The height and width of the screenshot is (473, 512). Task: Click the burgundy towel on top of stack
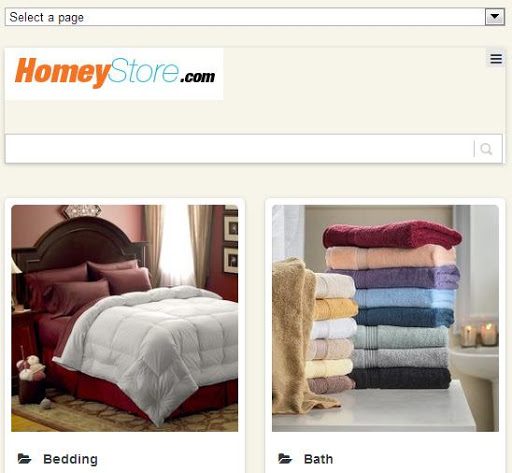(392, 234)
